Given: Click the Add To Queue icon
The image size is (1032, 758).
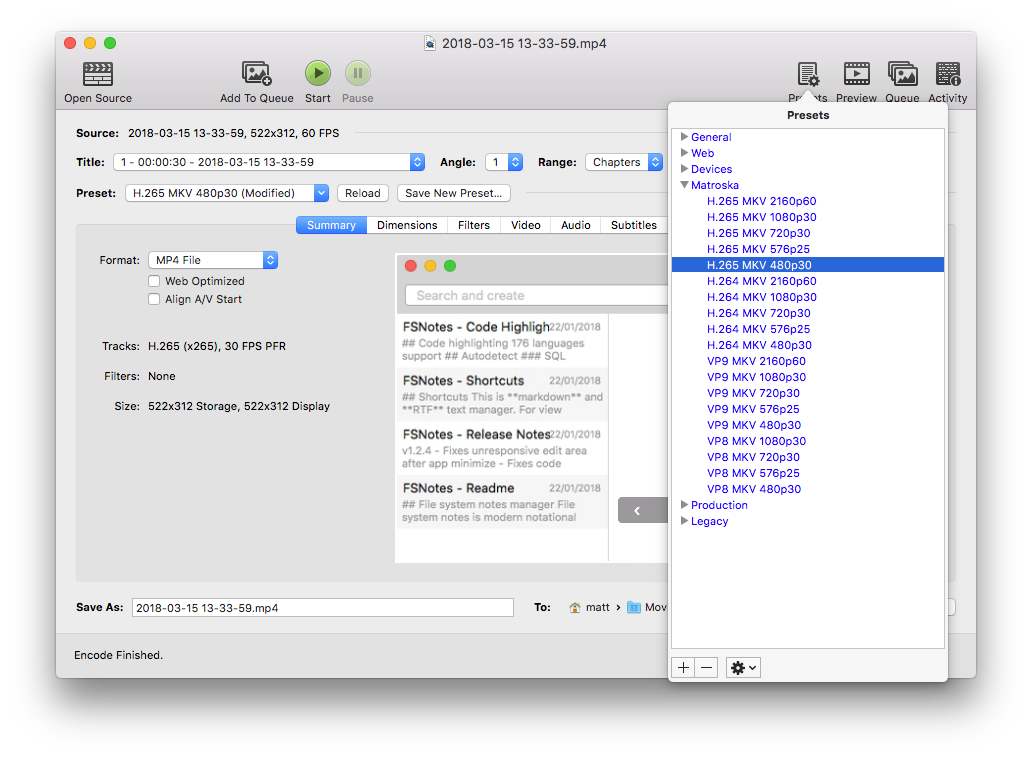Looking at the screenshot, I should pos(257,73).
